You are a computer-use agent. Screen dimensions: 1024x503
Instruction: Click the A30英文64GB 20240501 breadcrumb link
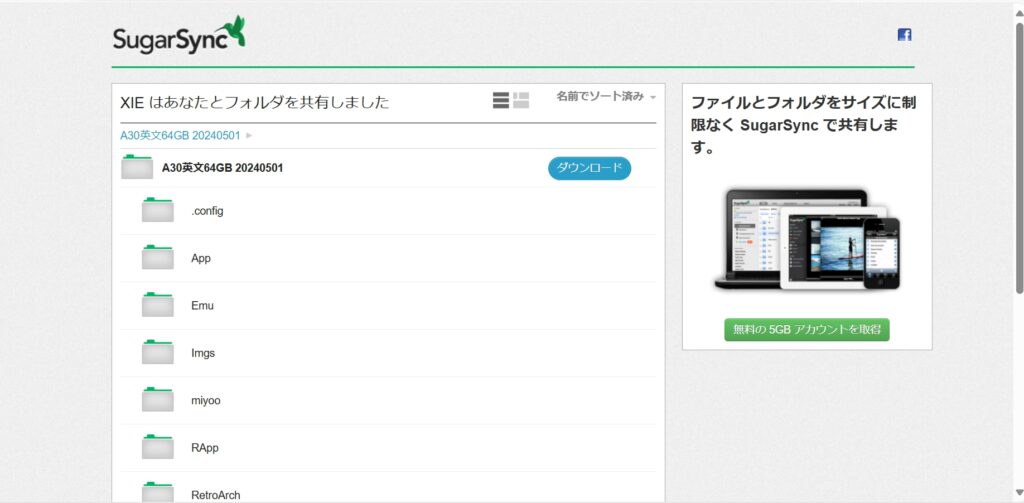[180, 135]
